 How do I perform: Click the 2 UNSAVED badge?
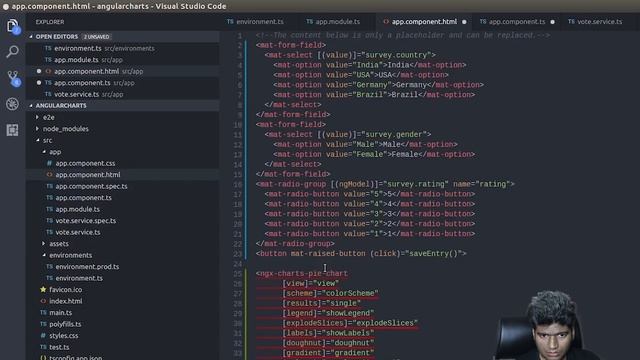point(96,37)
